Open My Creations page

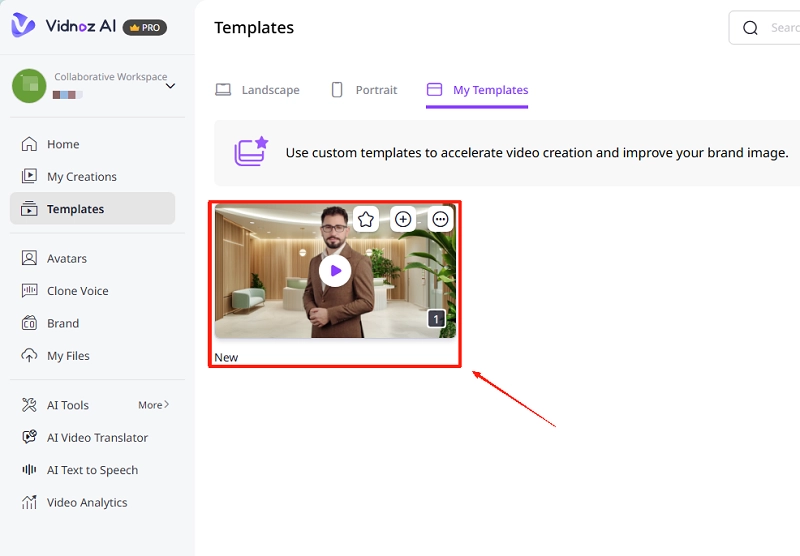[81, 177]
